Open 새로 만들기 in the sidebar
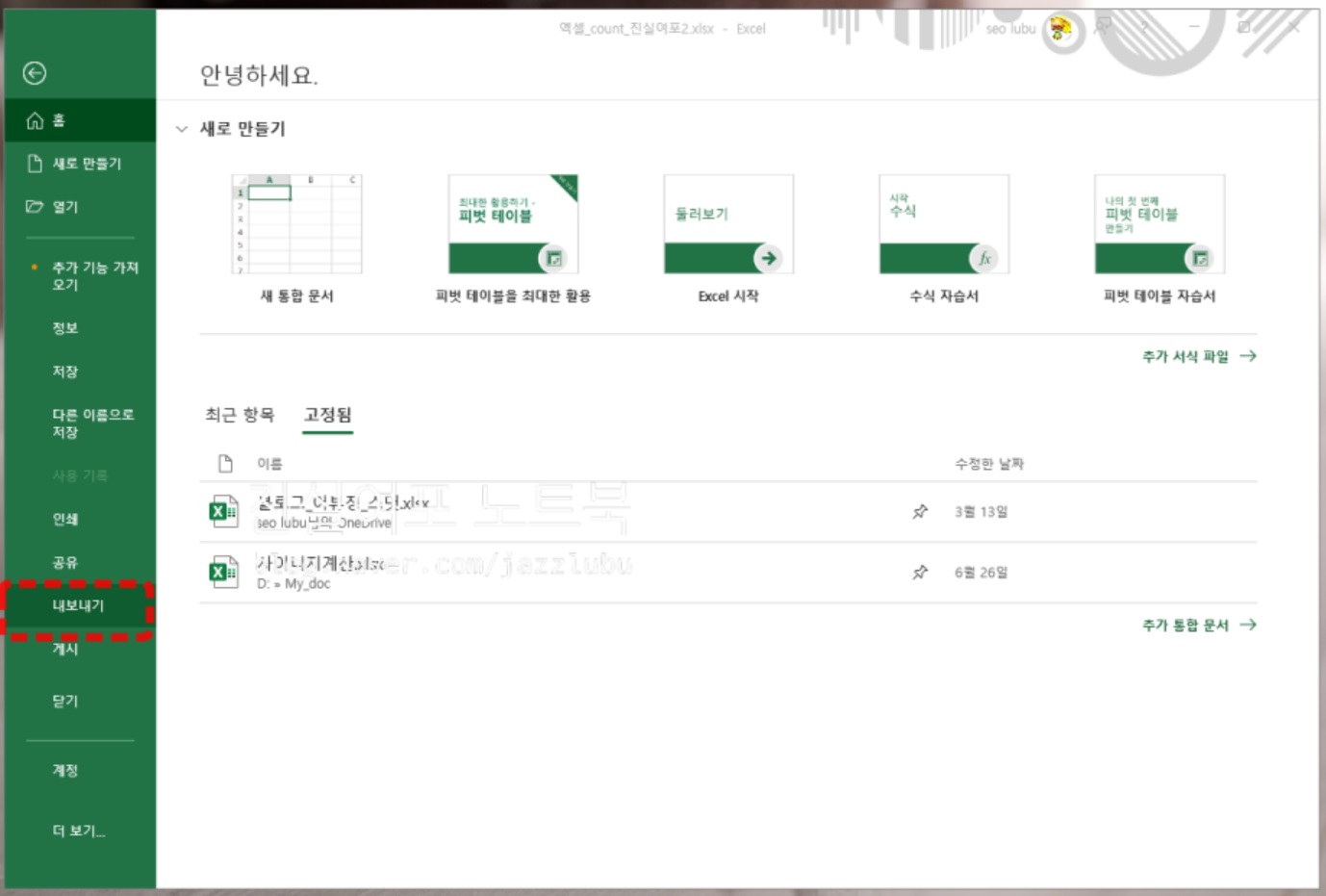 [x=80, y=164]
